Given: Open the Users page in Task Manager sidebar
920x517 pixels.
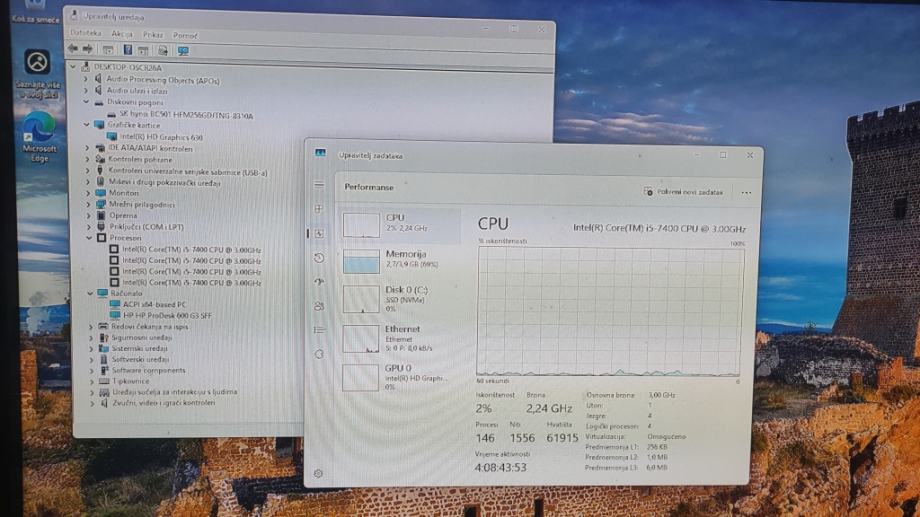Looking at the screenshot, I should pos(319,306).
